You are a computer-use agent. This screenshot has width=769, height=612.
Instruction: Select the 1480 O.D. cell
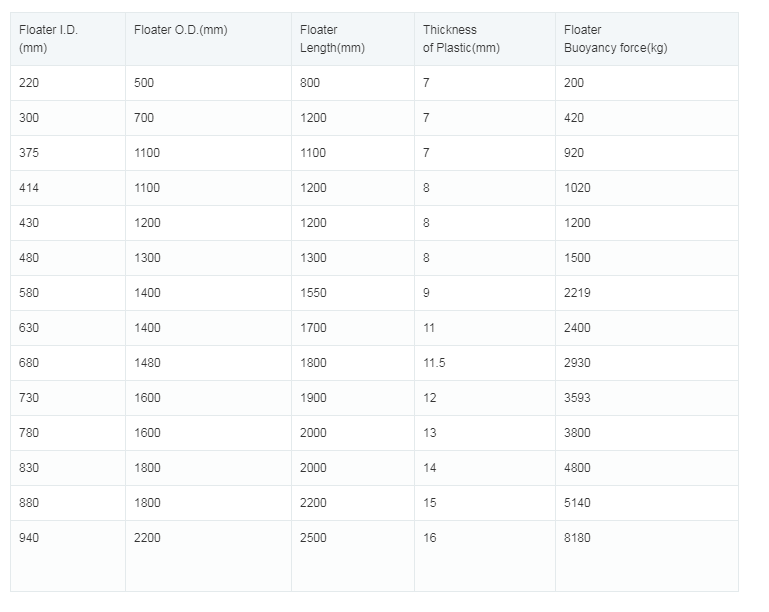pos(147,363)
